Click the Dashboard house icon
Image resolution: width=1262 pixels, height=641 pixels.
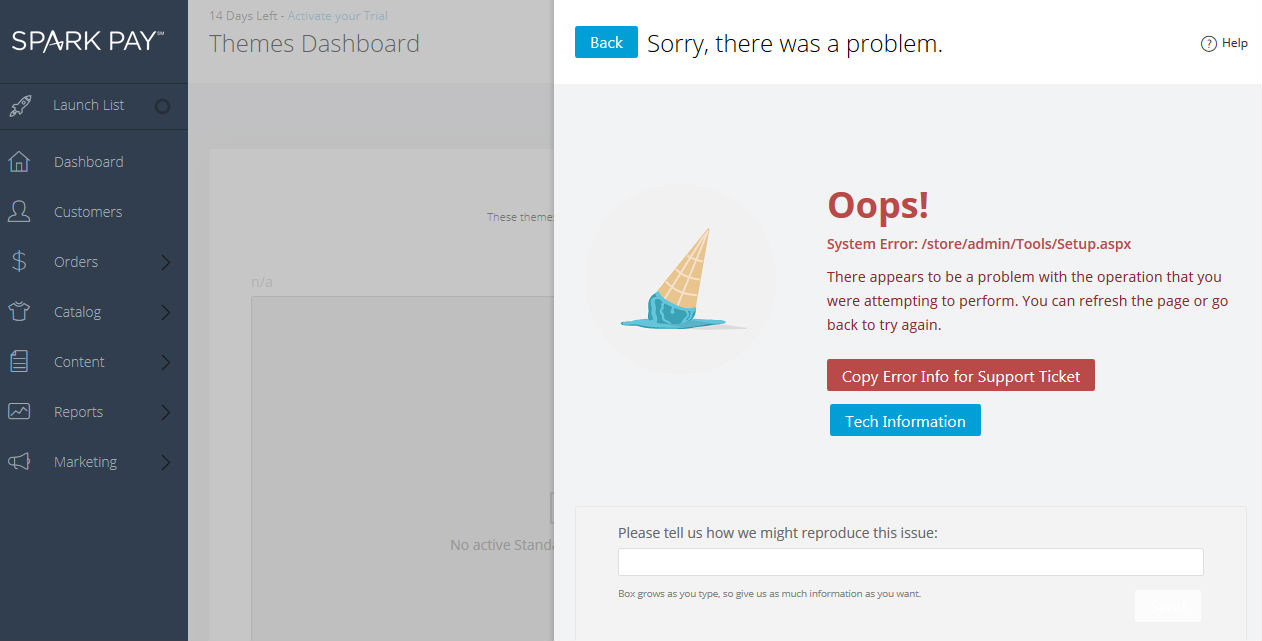pos(19,162)
